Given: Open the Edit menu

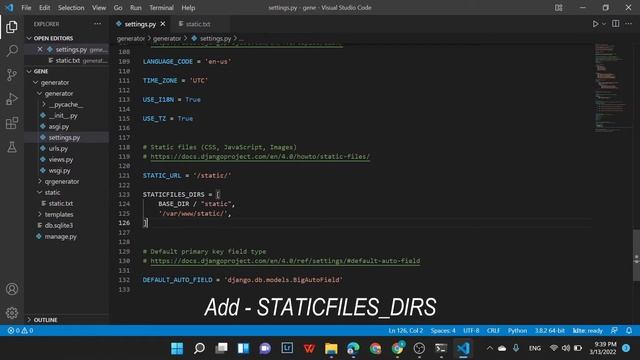Looking at the screenshot, I should [44, 8].
